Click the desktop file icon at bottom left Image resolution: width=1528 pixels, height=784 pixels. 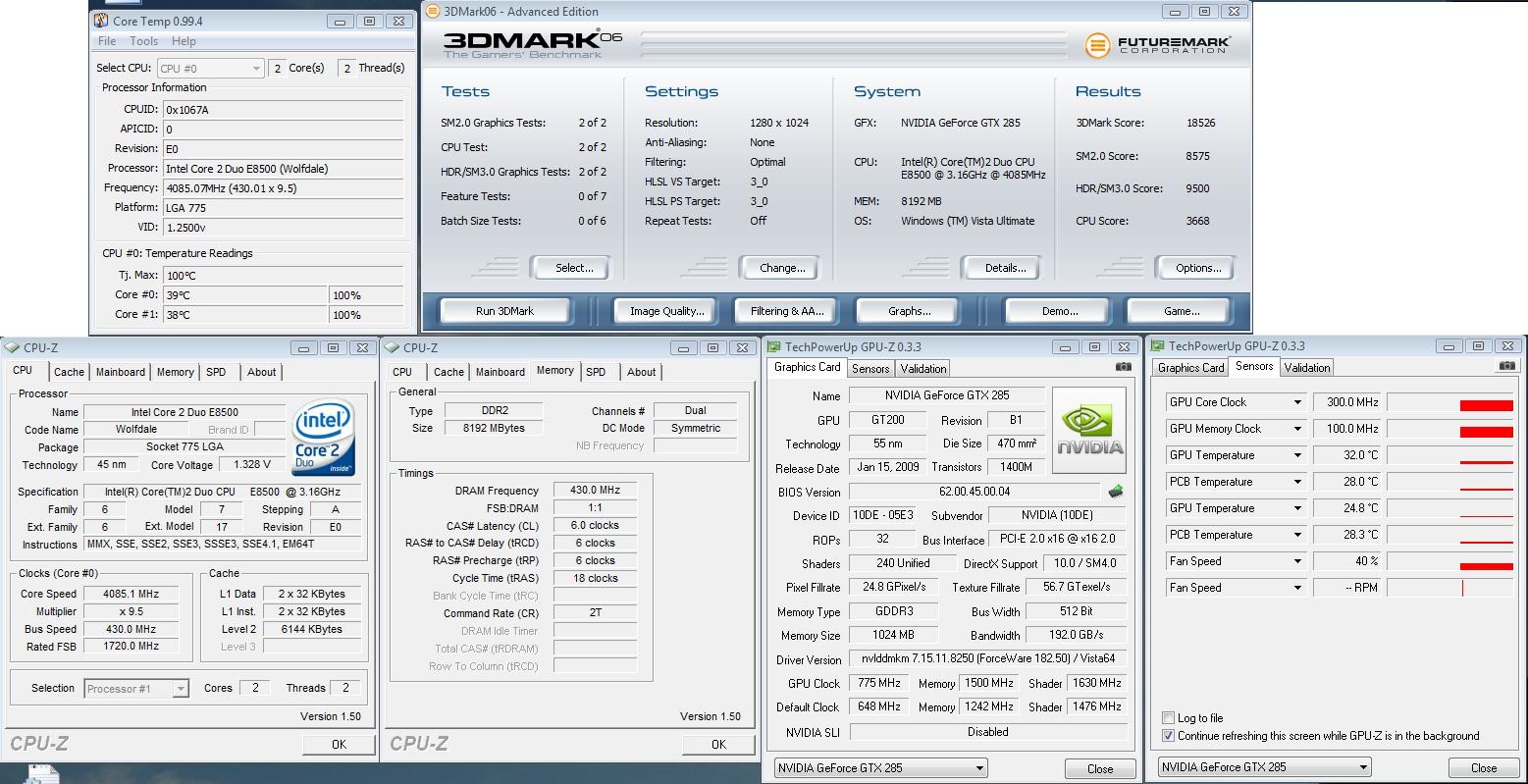pyautogui.click(x=41, y=773)
